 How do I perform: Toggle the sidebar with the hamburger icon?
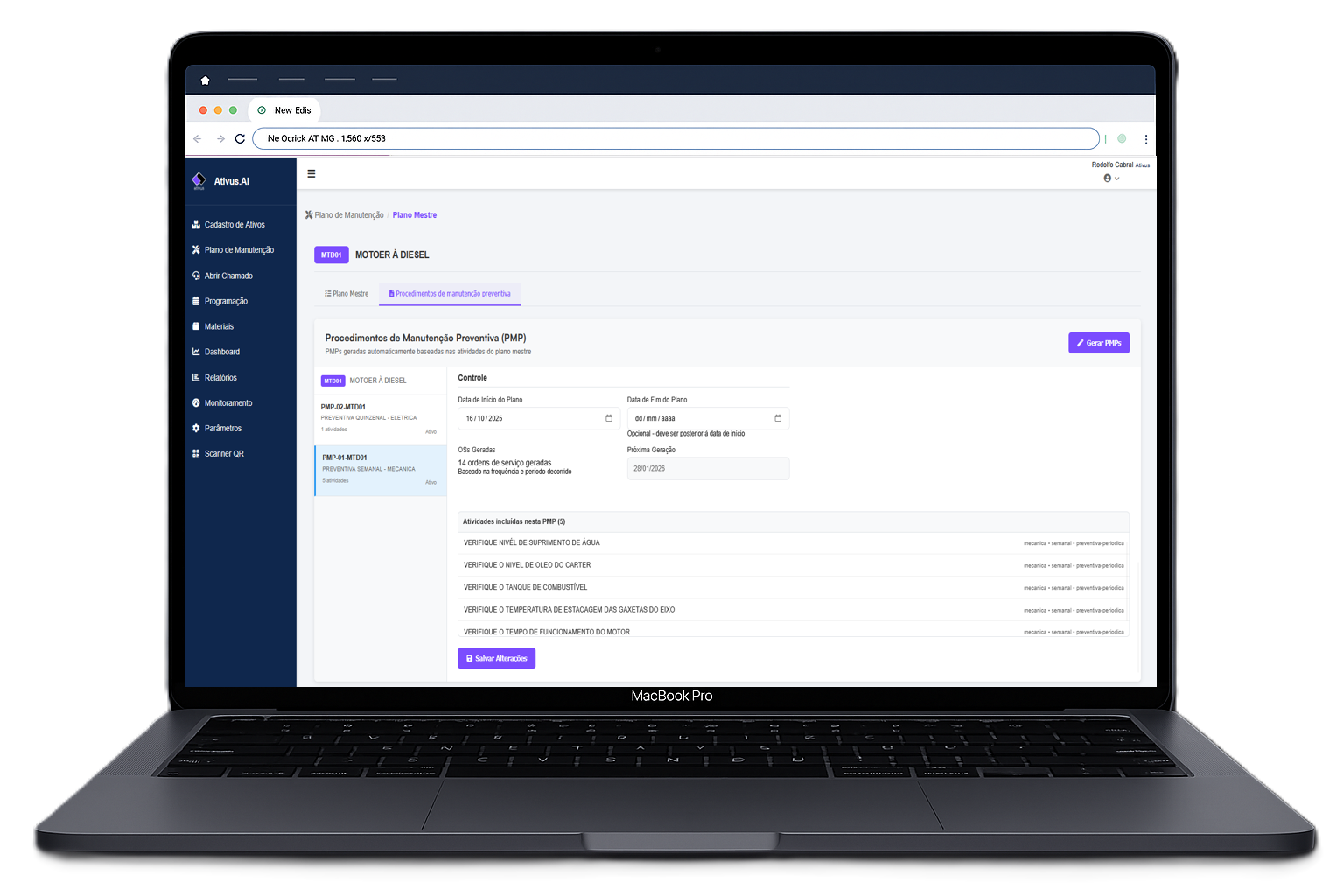tap(311, 174)
